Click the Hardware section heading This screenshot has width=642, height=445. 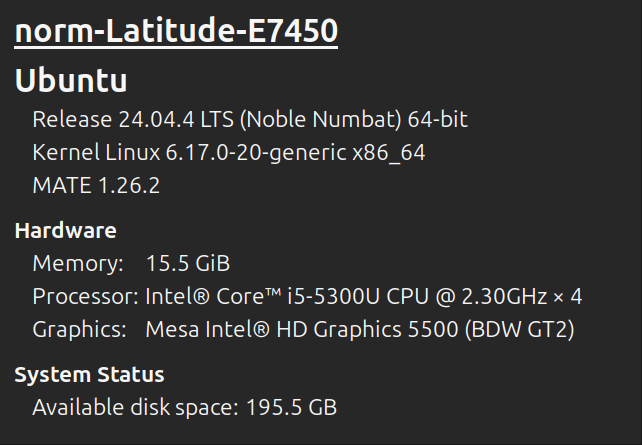click(65, 231)
